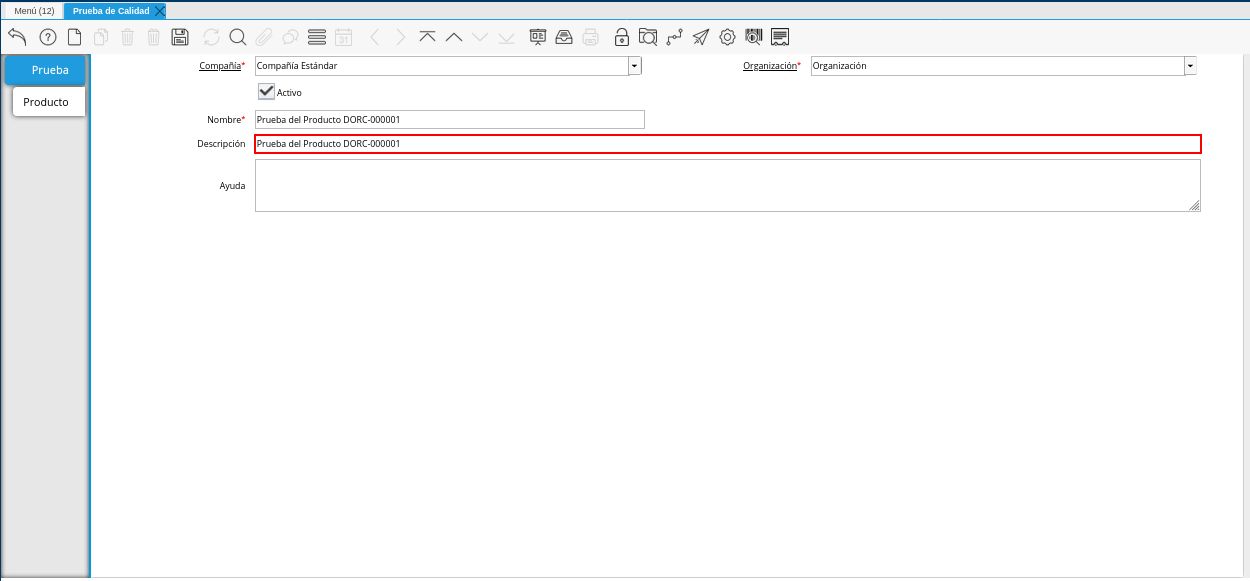Click the Copy record icon
Screen dimensions: 1250x581
pos(101,37)
